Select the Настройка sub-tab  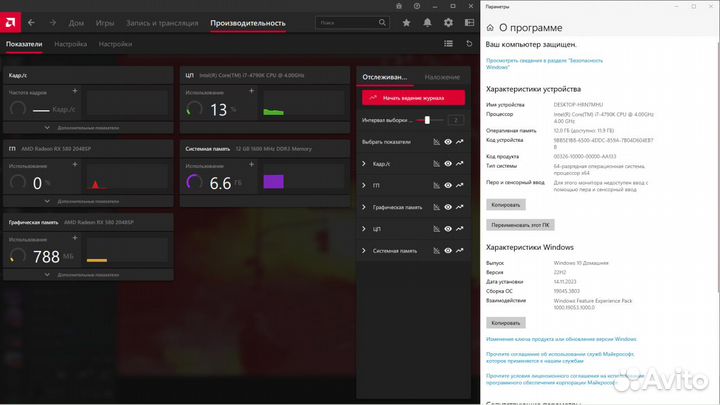pos(70,44)
